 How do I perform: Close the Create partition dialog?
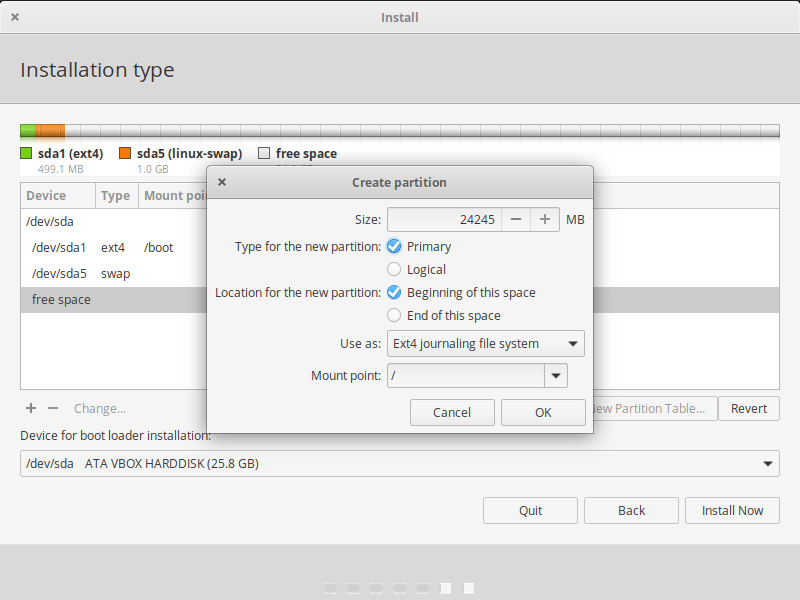(222, 182)
